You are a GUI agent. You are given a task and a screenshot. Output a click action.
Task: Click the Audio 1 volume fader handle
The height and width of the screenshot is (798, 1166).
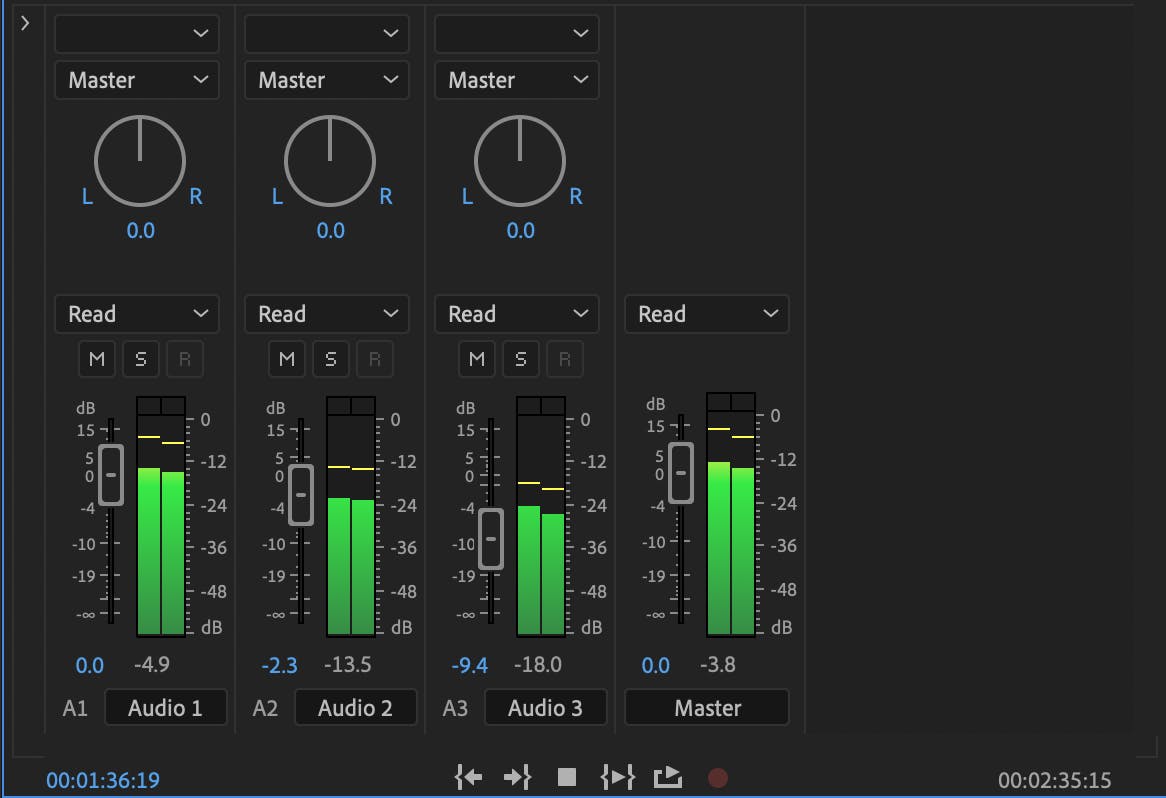pyautogui.click(x=111, y=475)
